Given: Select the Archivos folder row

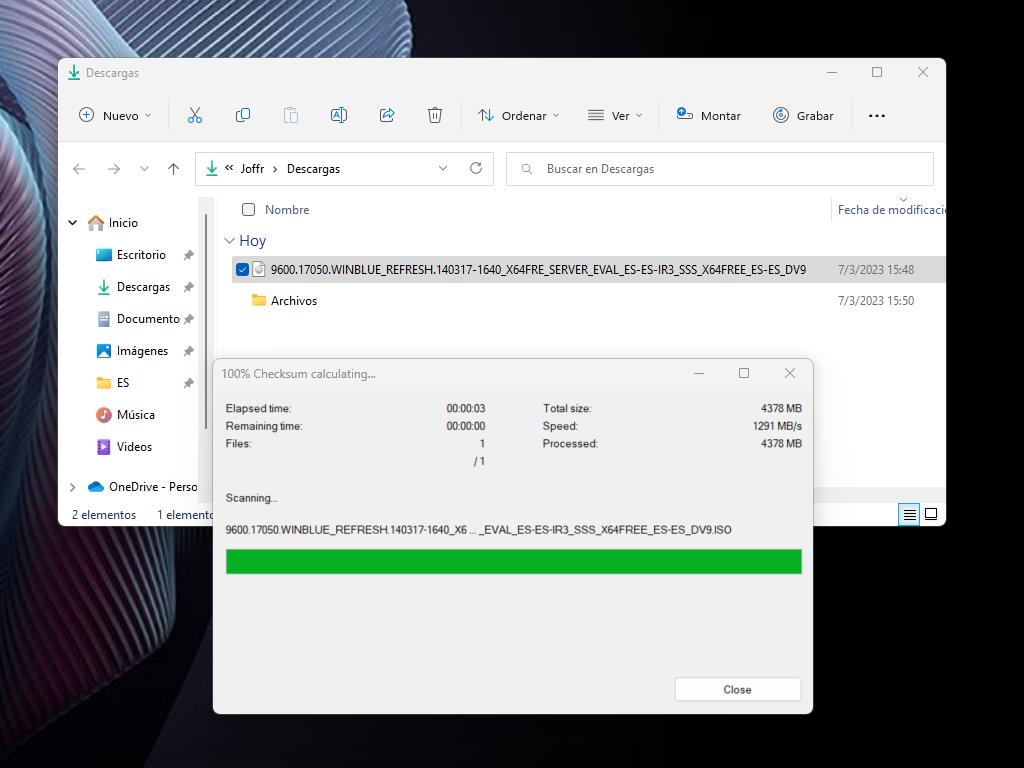Looking at the screenshot, I should click(x=588, y=301).
